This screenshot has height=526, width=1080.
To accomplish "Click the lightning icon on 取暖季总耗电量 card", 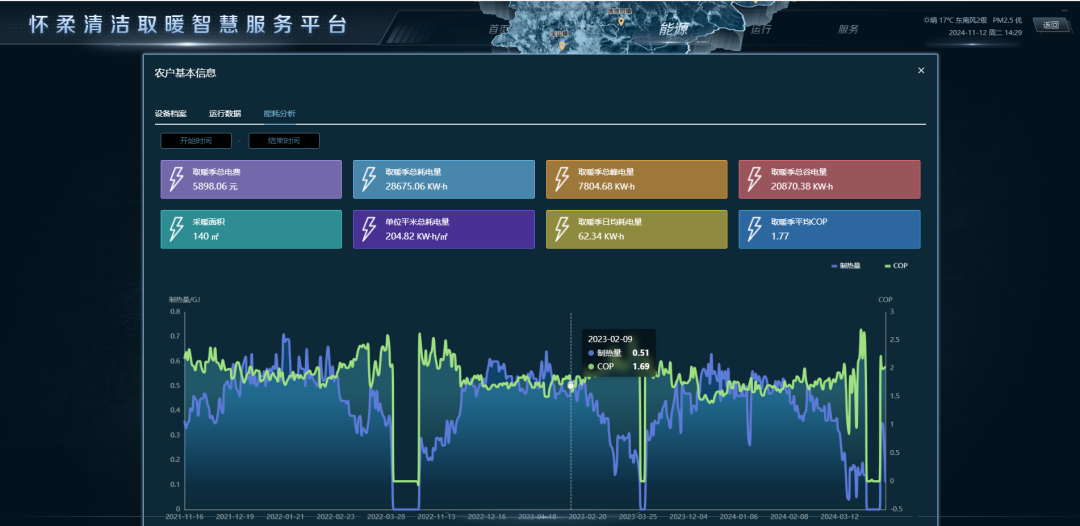I will (369, 179).
